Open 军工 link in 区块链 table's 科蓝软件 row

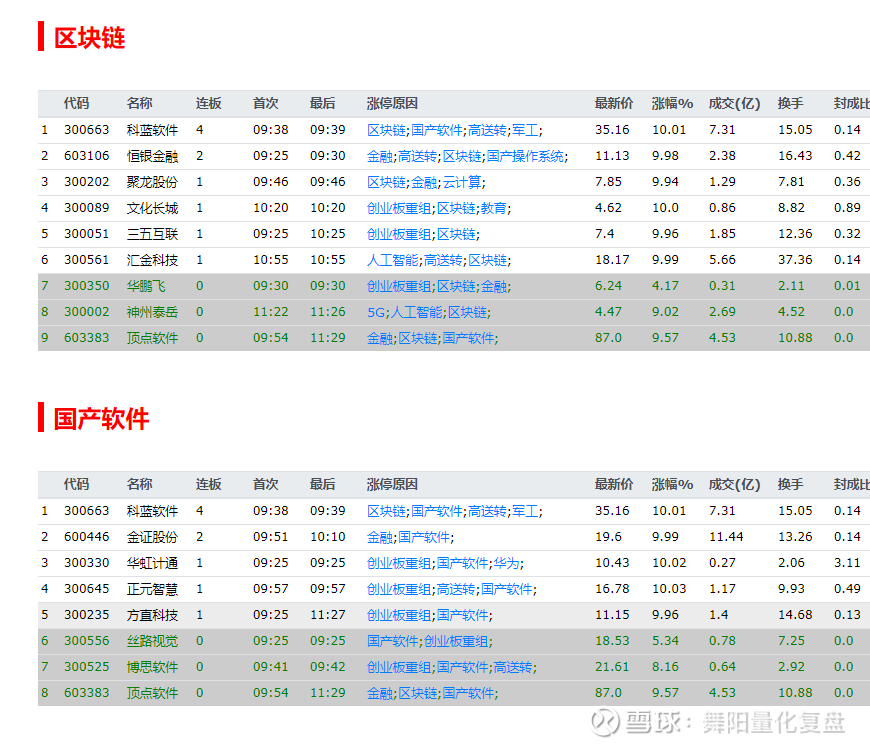point(525,130)
